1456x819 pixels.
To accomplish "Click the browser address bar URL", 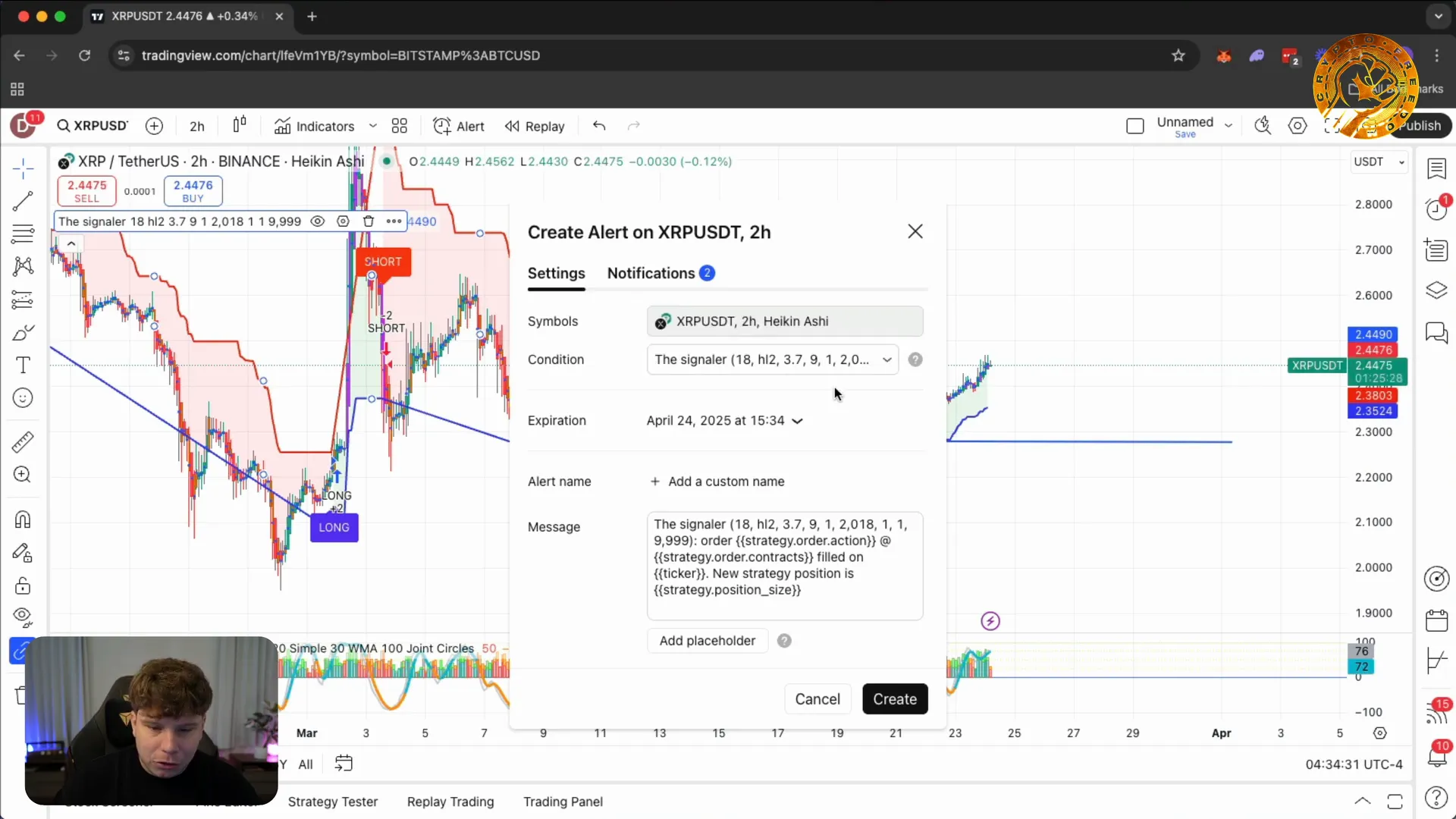I will click(x=340, y=55).
